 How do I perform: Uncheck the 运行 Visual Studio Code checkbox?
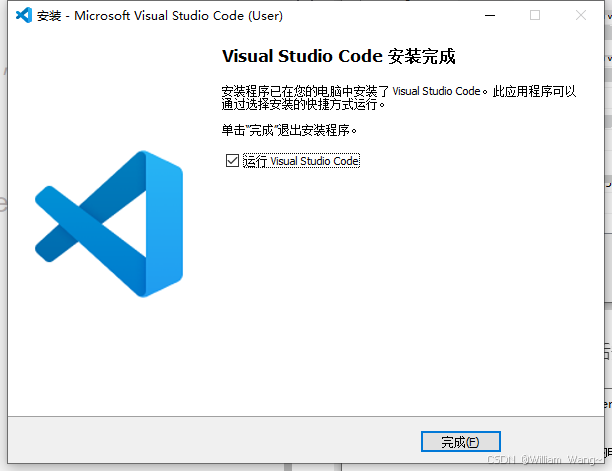(x=232, y=160)
